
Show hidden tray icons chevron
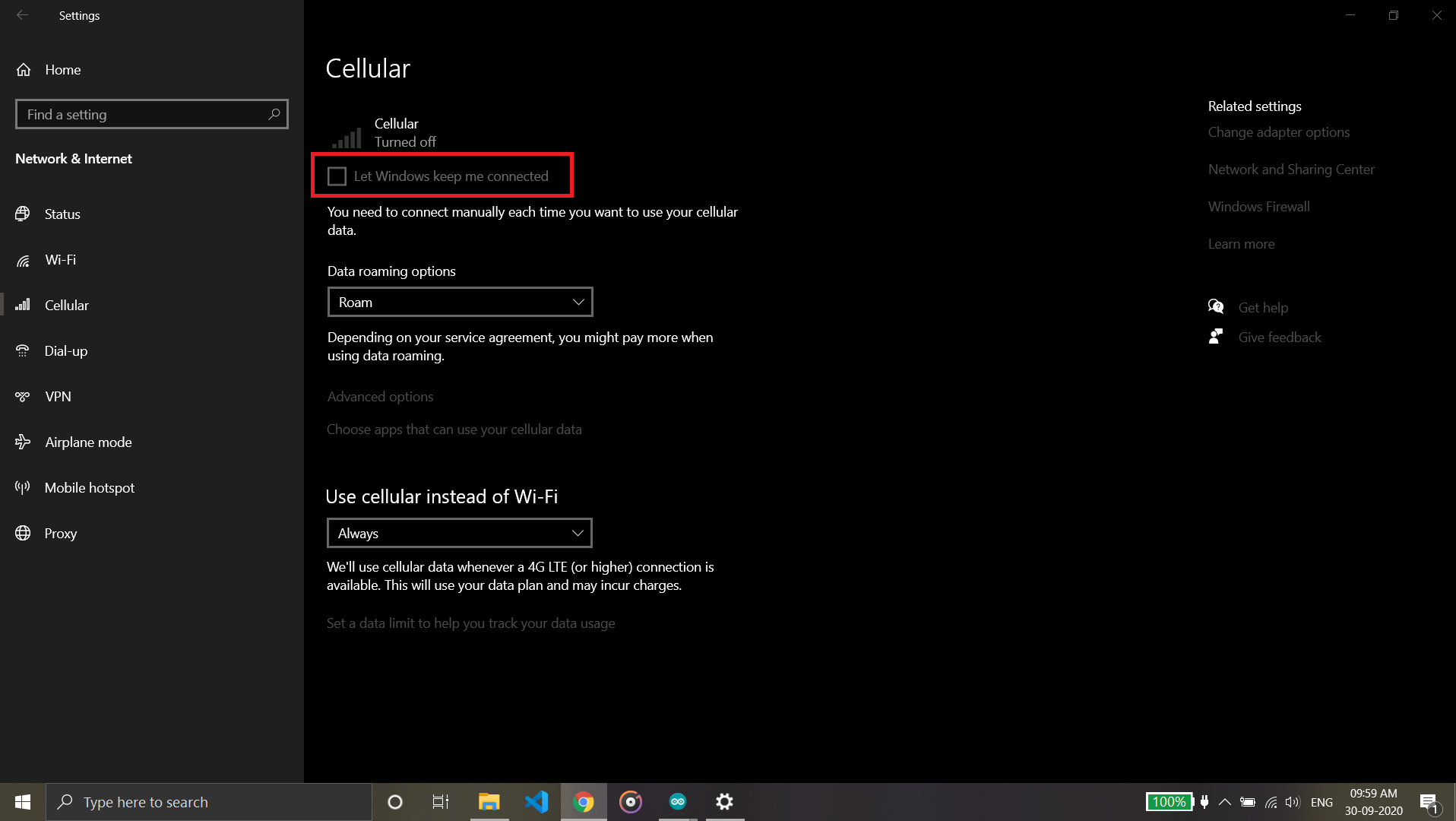tap(1225, 802)
